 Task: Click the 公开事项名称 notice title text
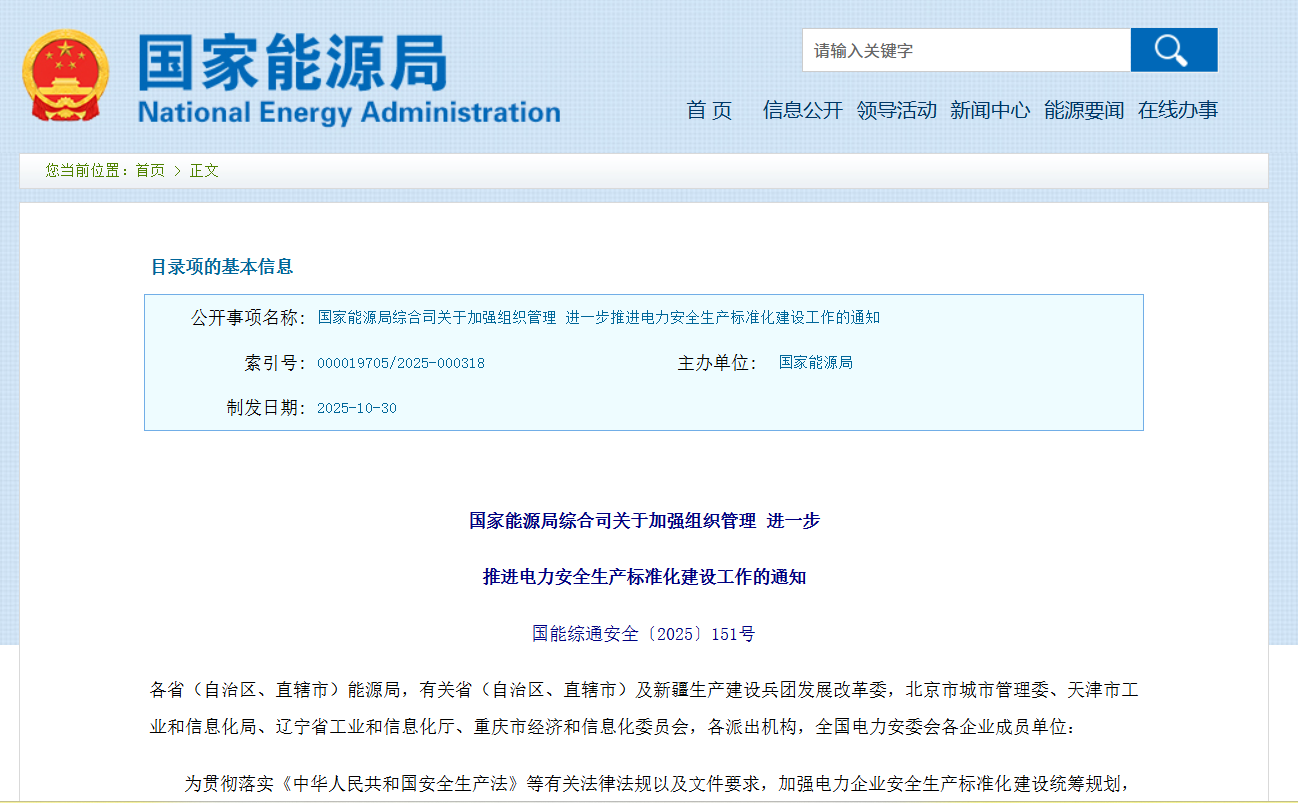(598, 318)
